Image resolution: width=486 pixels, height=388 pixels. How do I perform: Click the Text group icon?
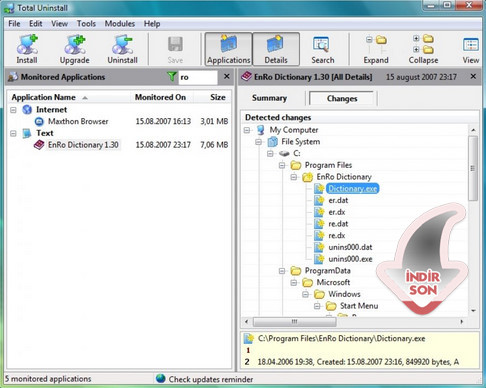tap(27, 133)
